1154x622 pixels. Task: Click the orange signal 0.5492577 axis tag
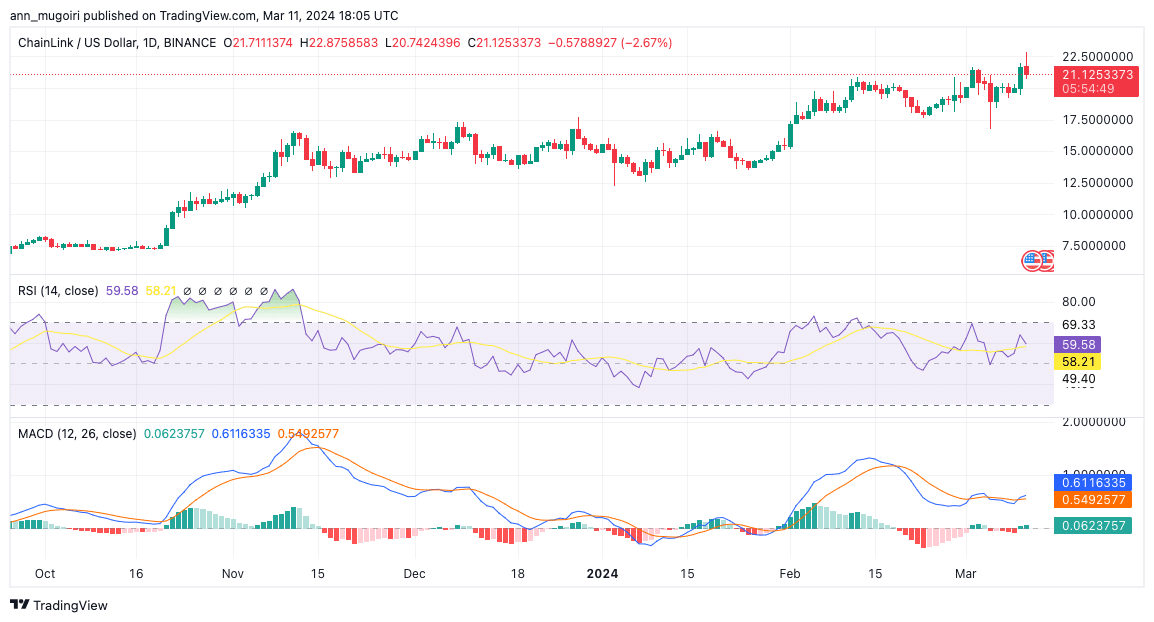pyautogui.click(x=1097, y=498)
